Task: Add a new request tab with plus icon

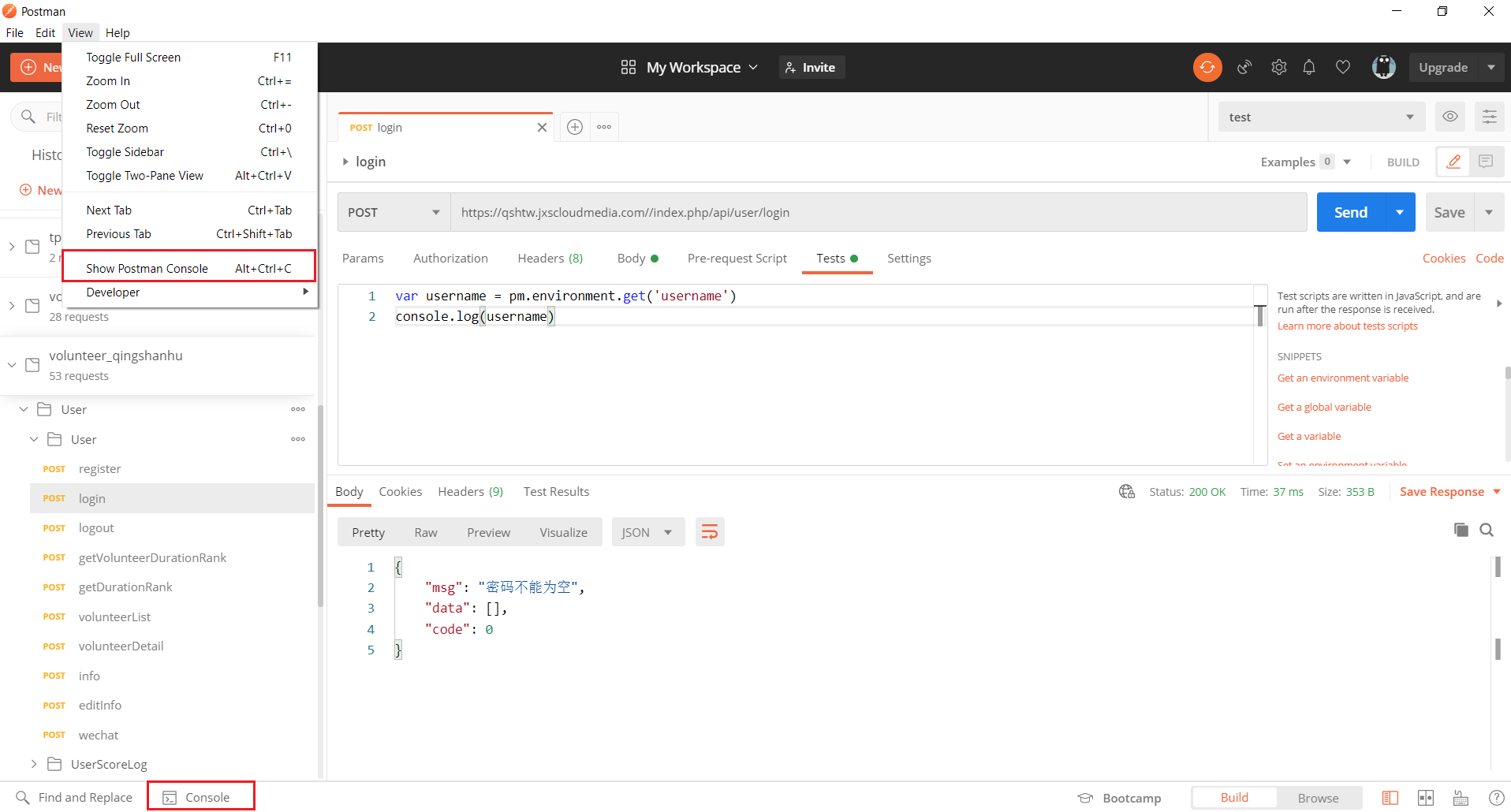Action: click(575, 127)
